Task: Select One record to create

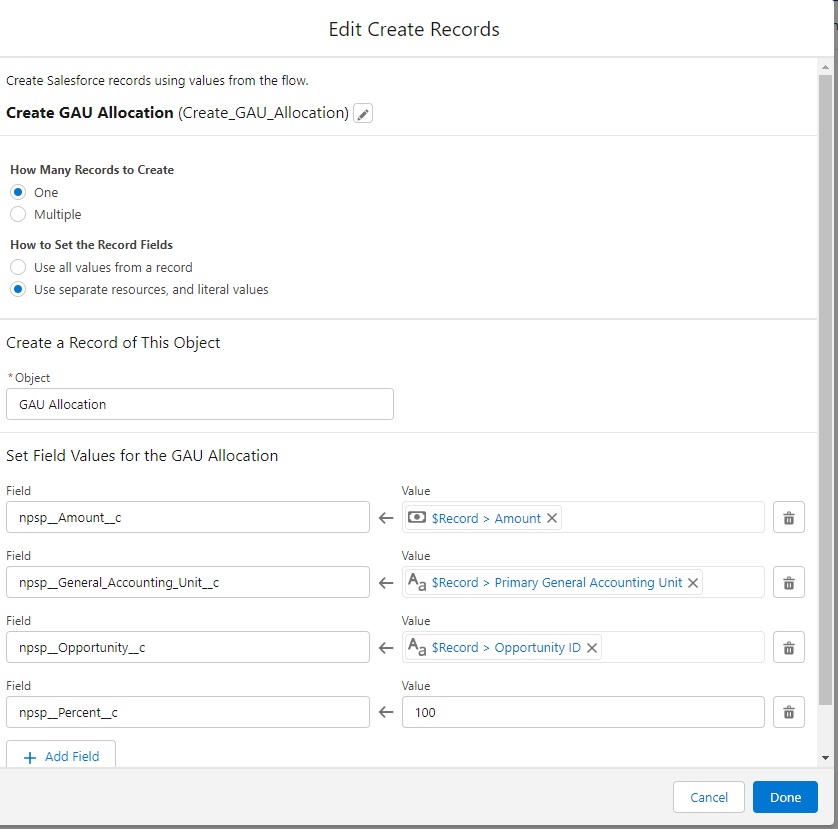Action: click(18, 192)
